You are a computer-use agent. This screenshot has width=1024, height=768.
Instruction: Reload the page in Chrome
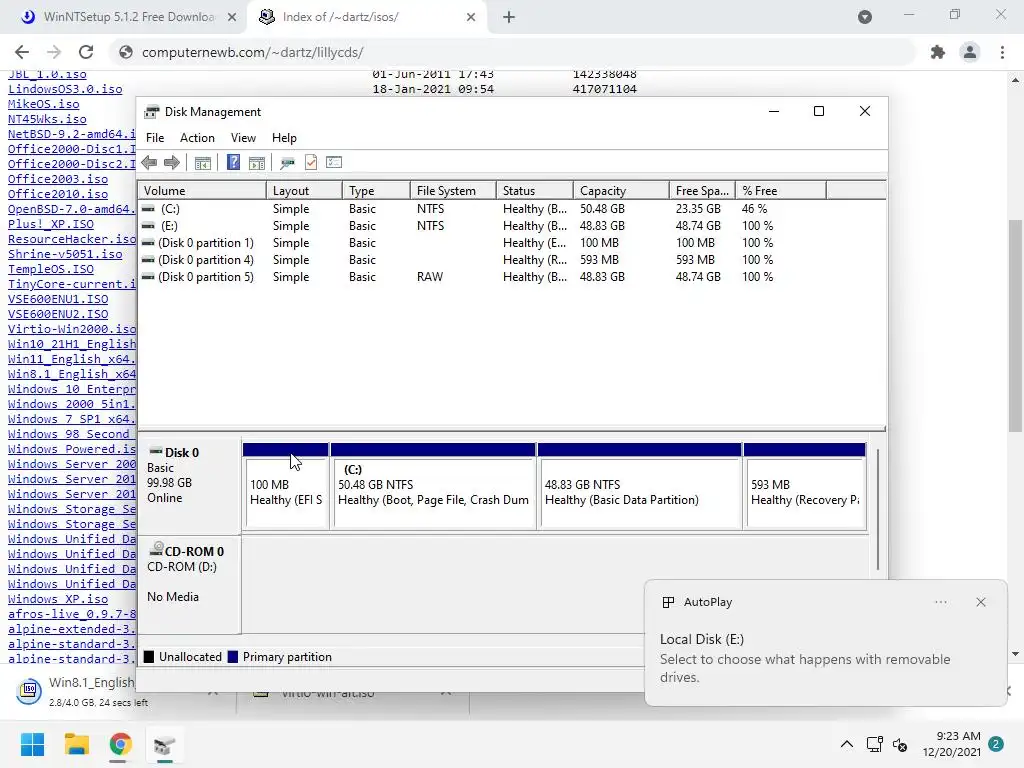click(86, 52)
